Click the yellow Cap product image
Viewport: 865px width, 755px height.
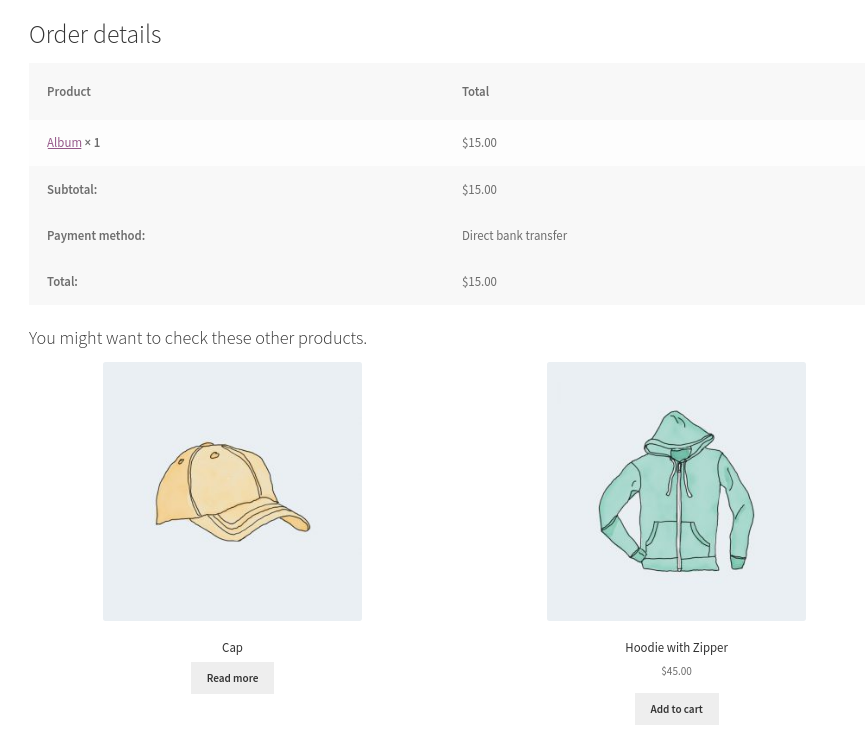232,491
